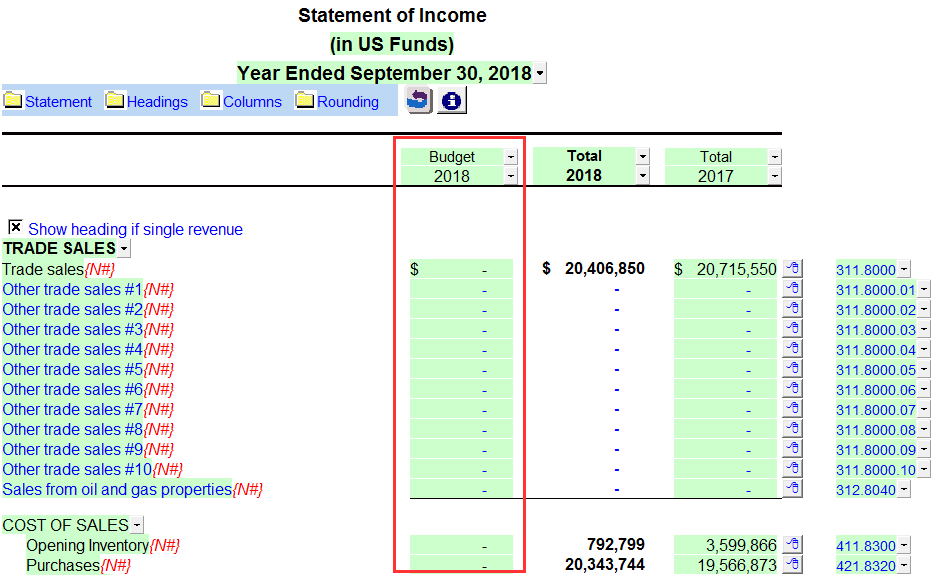The width and height of the screenshot is (940, 575).
Task: Click mouse icon for Other trade sales #9
Action: 793,448
